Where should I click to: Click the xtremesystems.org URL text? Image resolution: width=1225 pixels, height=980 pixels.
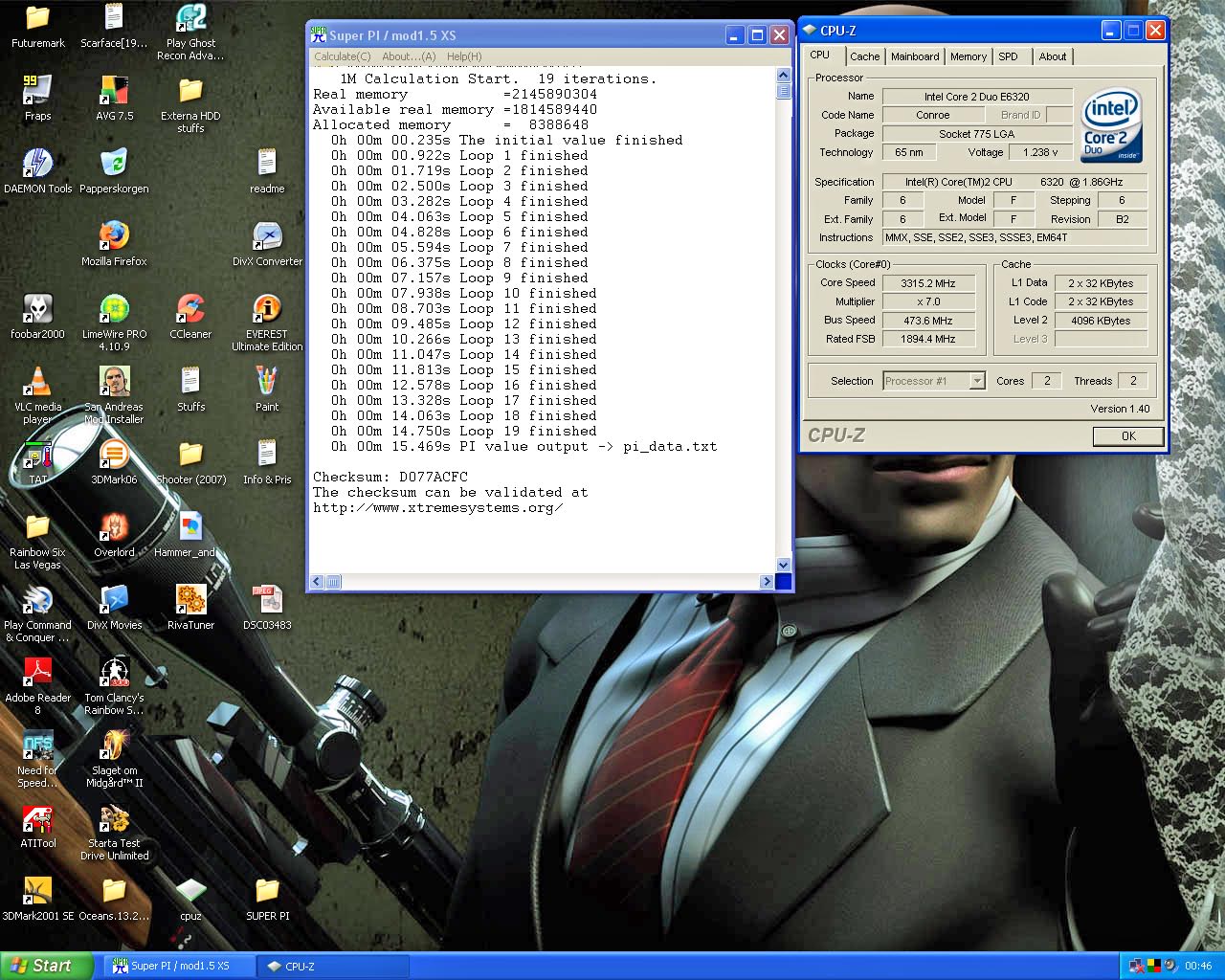(437, 507)
